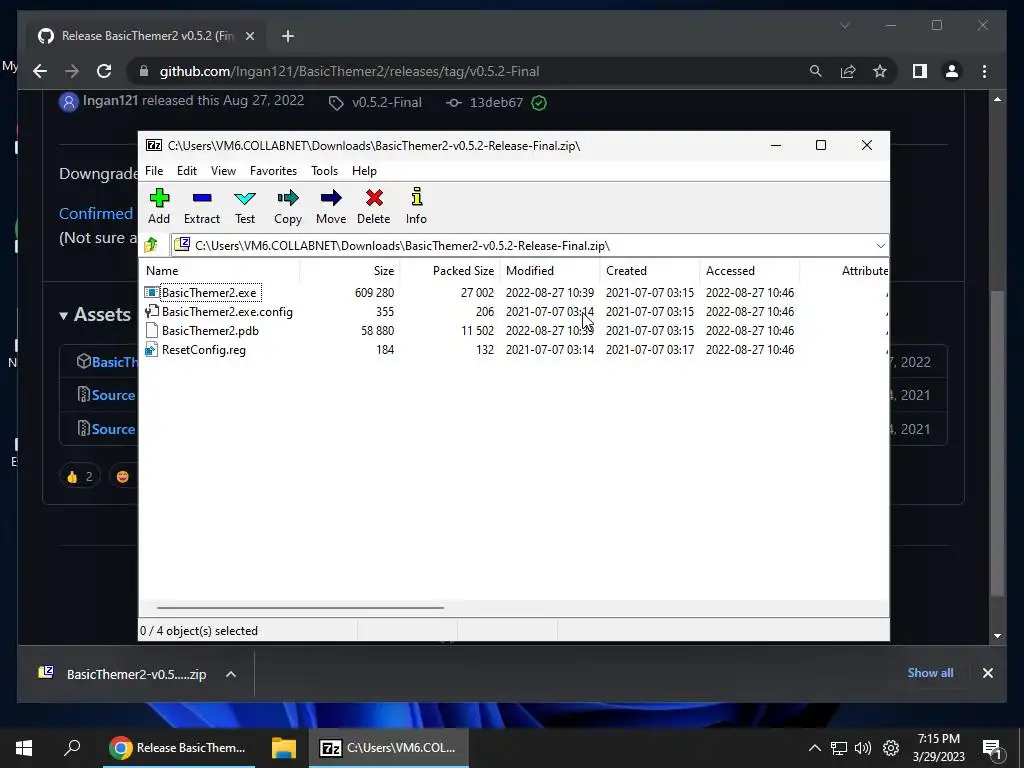Open the downloaded zip options chevron
Screen dimensions: 1024x768
231,674
